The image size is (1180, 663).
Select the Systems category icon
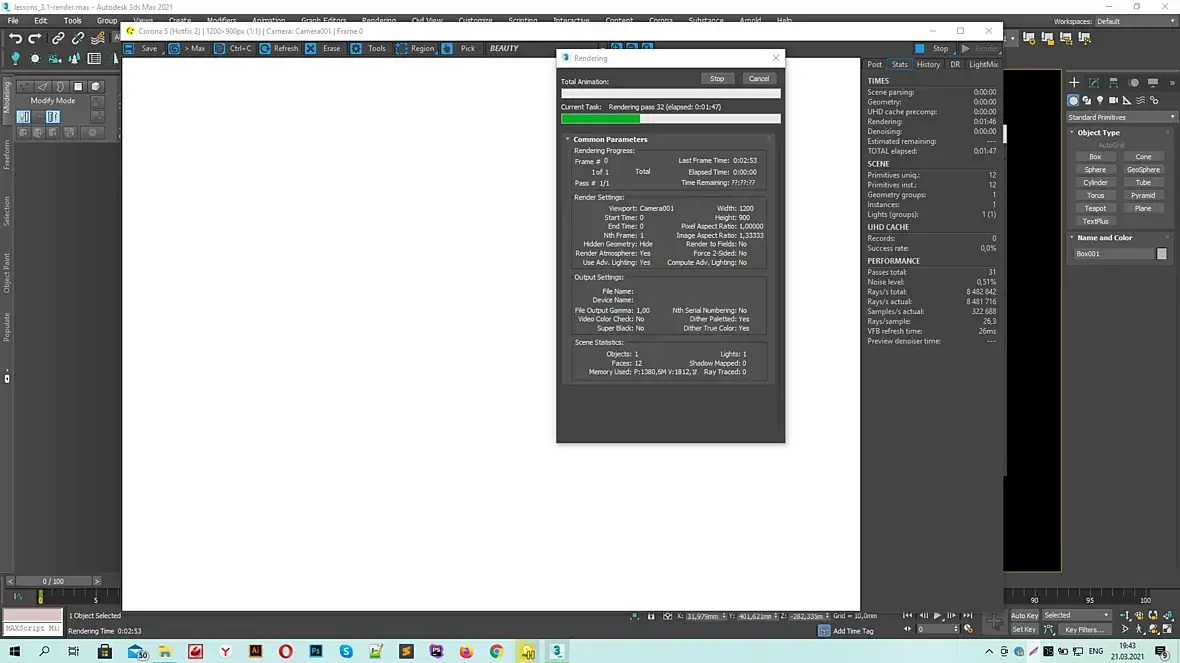pyautogui.click(x=1154, y=100)
